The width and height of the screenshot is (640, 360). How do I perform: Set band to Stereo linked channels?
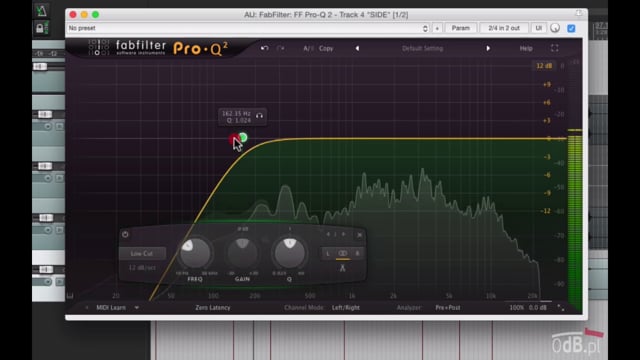click(x=343, y=253)
